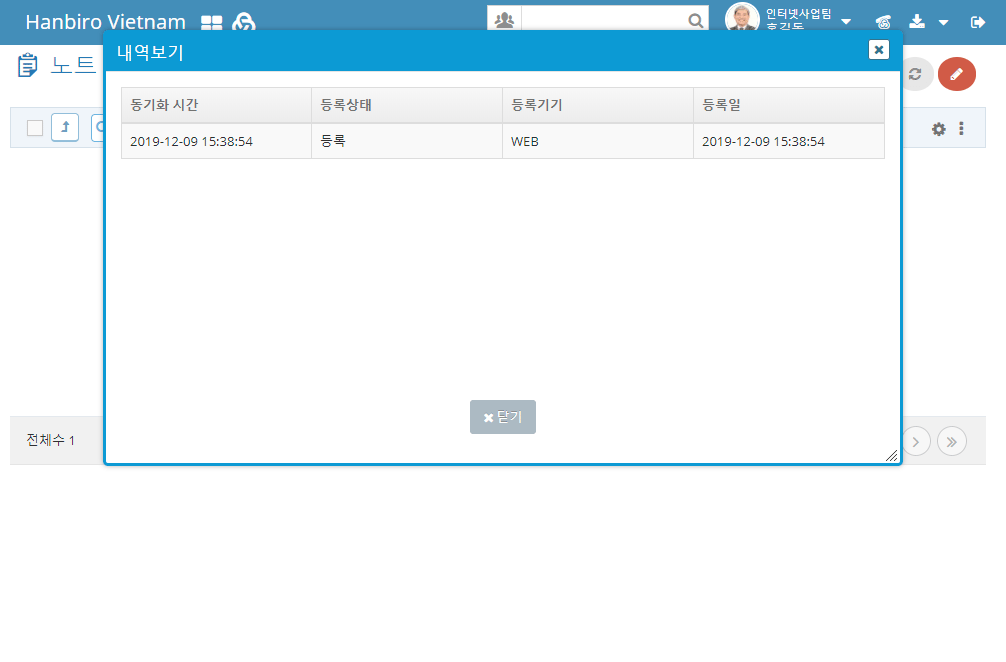Click the 등록 status cell

tap(407, 141)
